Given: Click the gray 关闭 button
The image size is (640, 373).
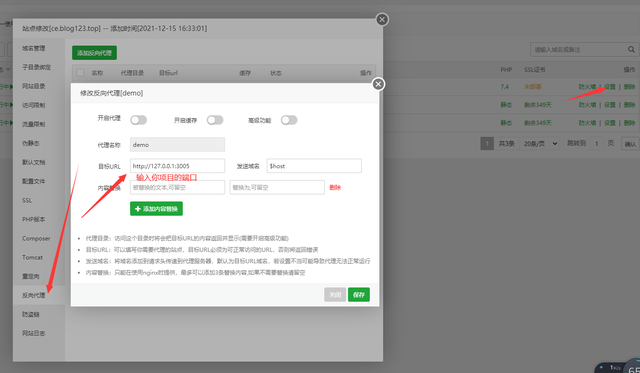Looking at the screenshot, I should (x=335, y=295).
